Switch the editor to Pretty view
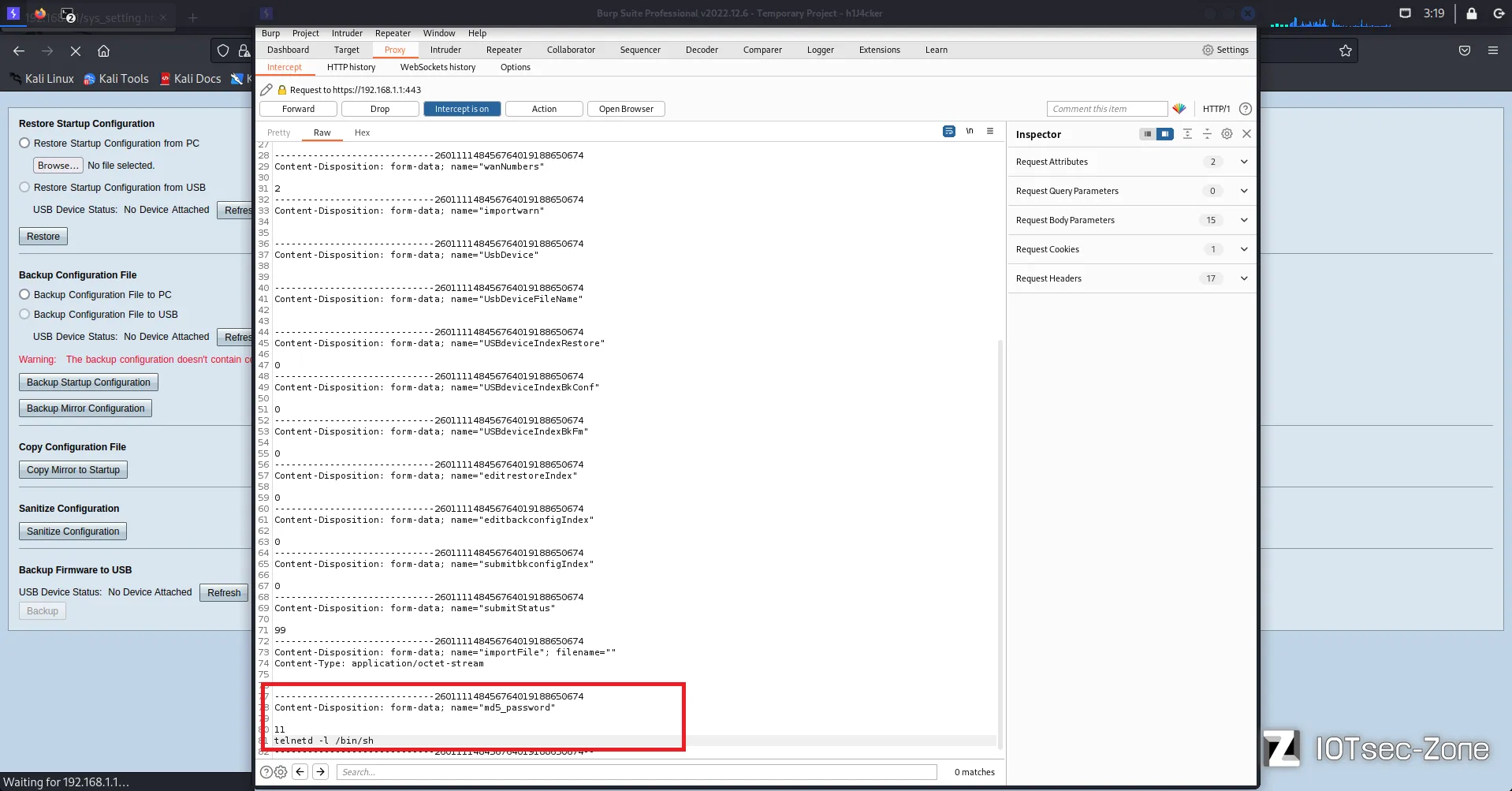The height and width of the screenshot is (791, 1512). [x=278, y=132]
